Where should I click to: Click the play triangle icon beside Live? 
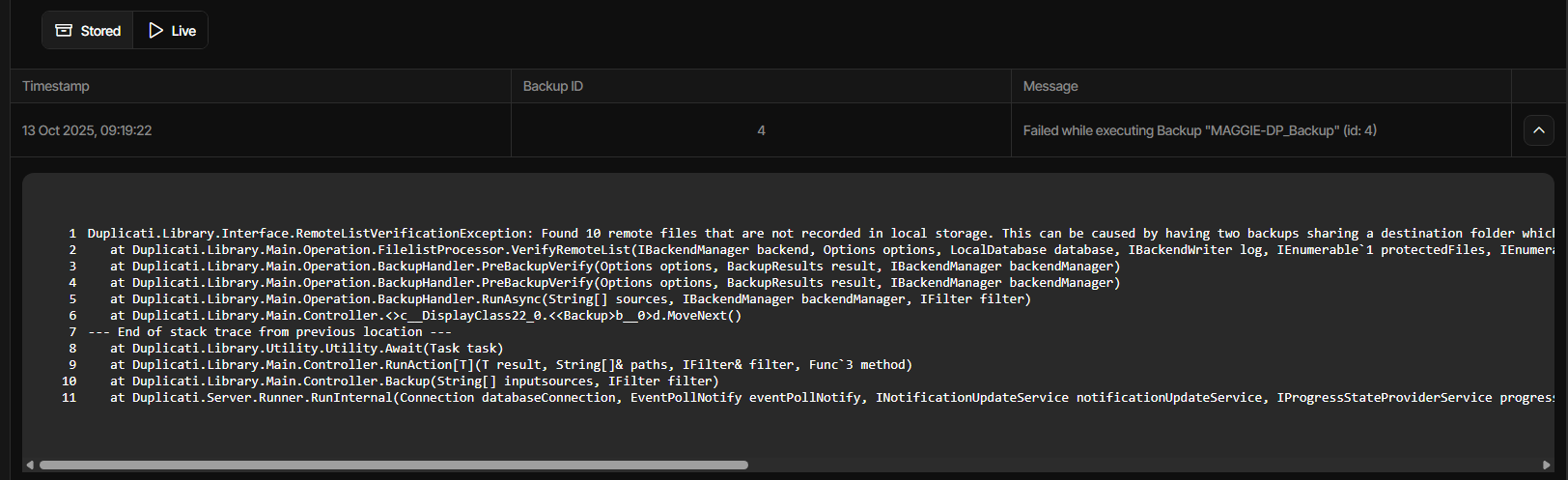(155, 31)
